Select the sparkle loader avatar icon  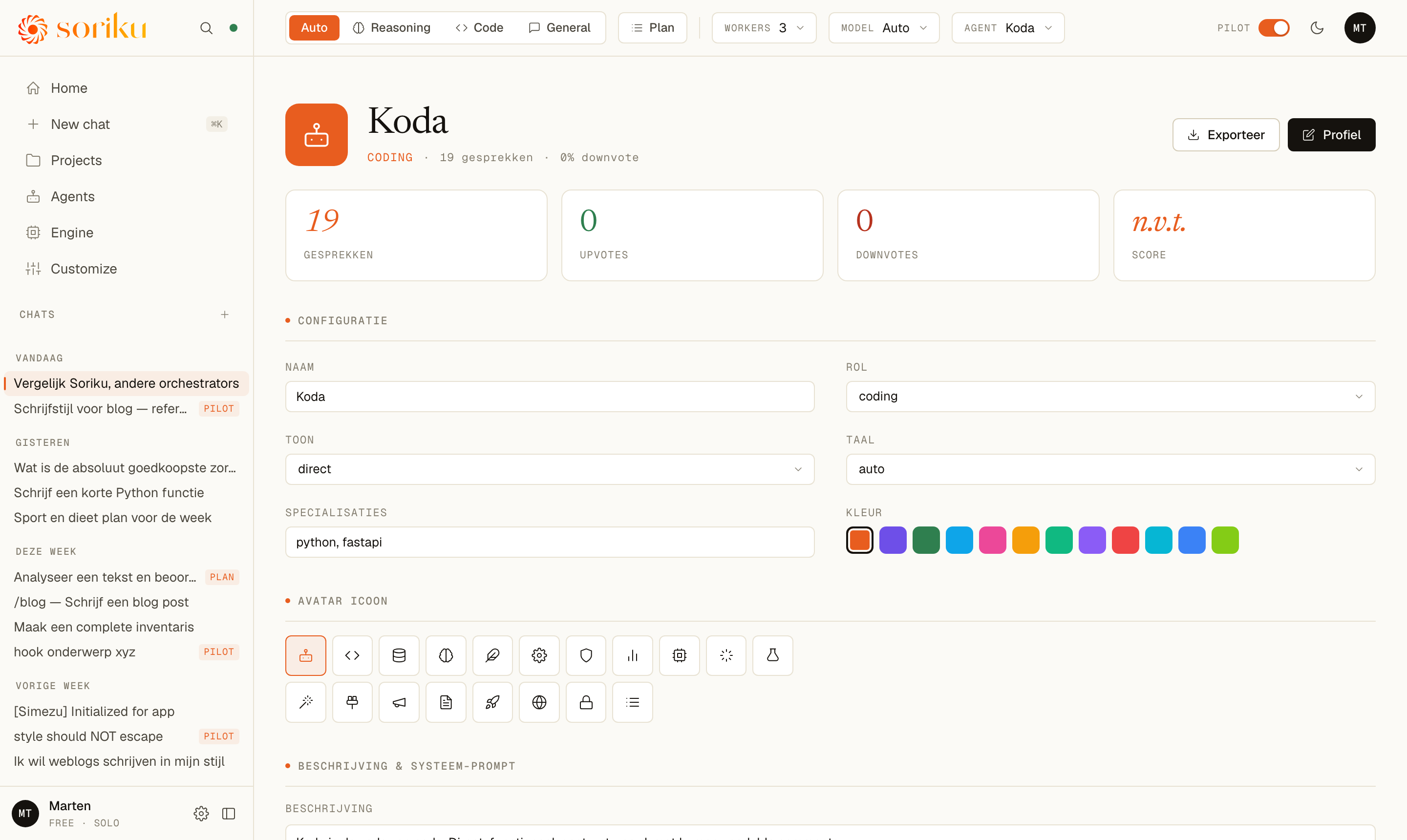pyautogui.click(x=726, y=655)
